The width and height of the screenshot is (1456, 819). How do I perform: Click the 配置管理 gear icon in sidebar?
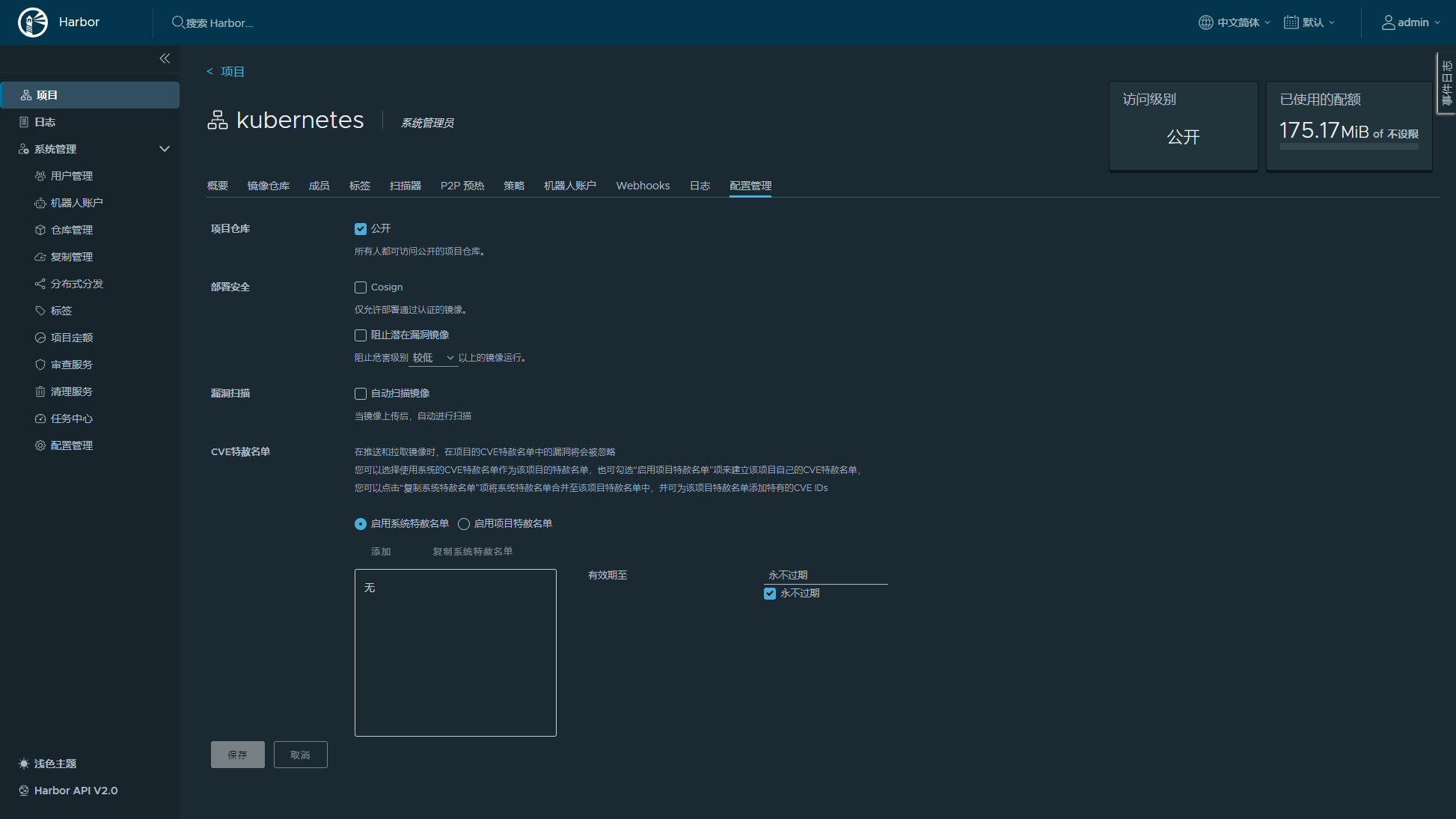[40, 445]
